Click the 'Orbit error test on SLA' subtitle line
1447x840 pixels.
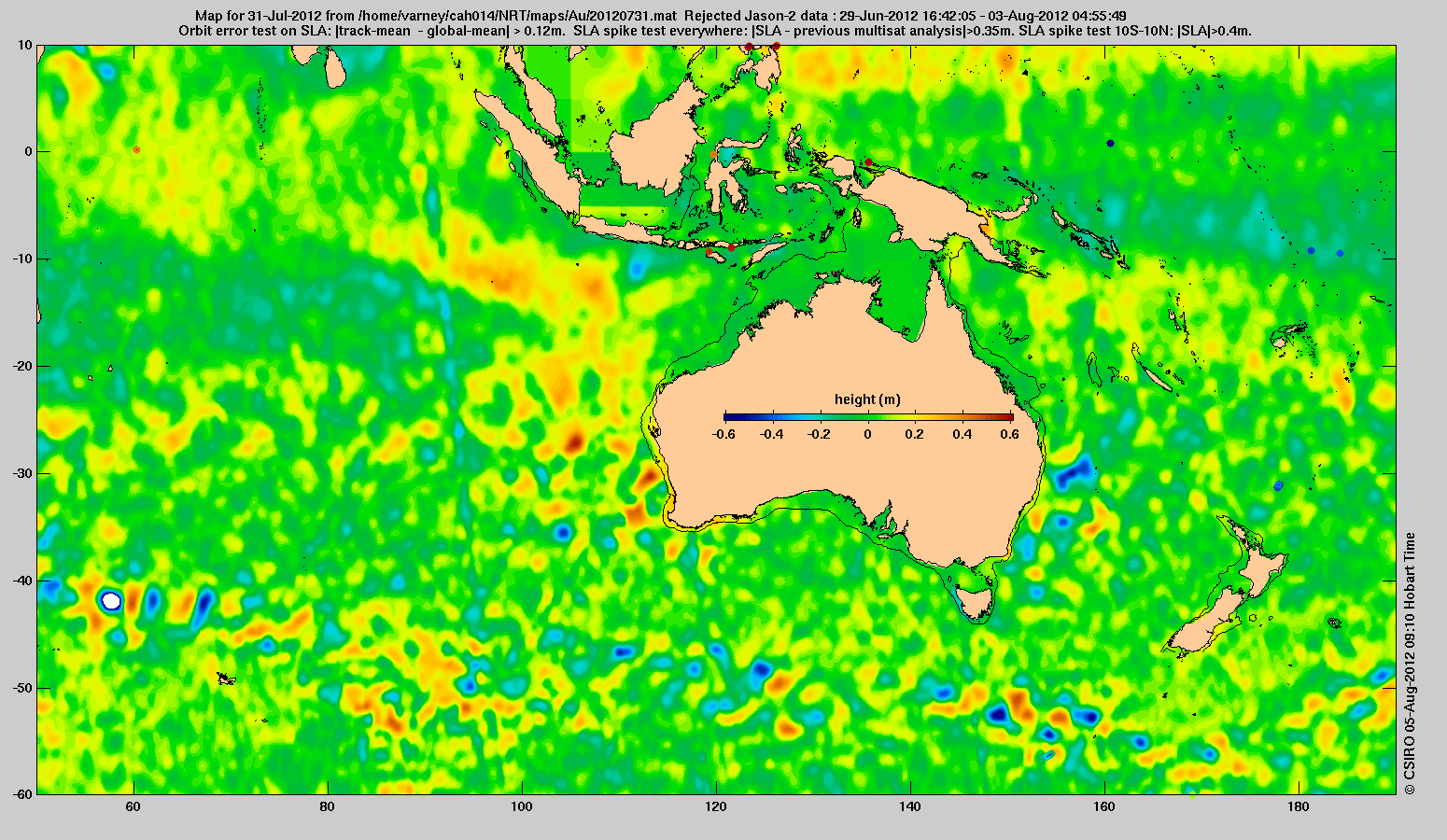(x=714, y=30)
